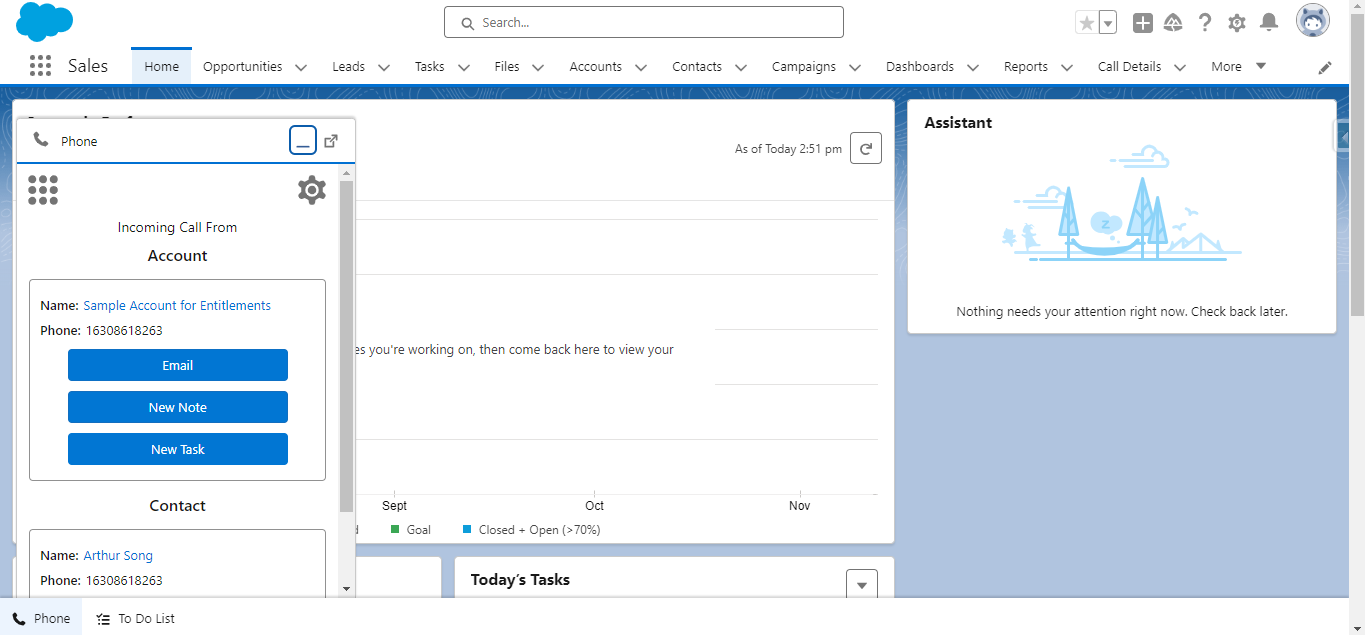The height and width of the screenshot is (635, 1365).
Task: Click the Nov label on chart axis
Action: click(x=800, y=505)
